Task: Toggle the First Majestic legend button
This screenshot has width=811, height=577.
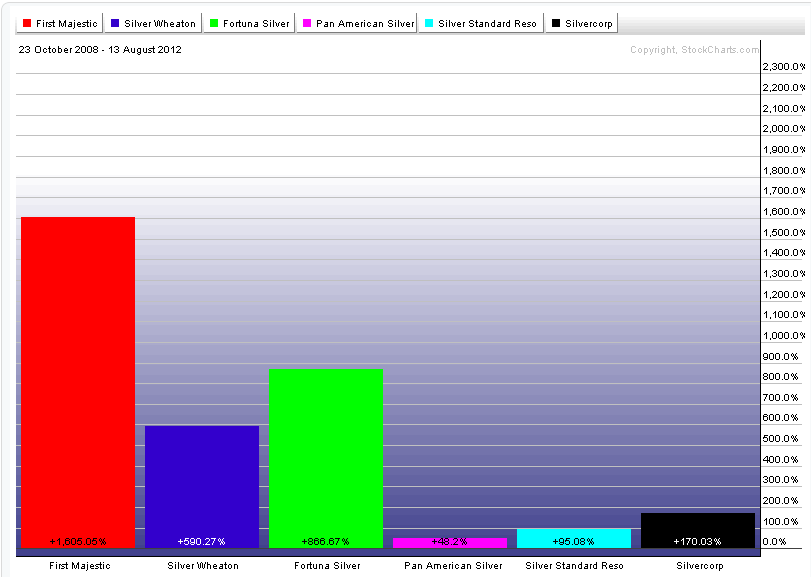Action: point(60,23)
